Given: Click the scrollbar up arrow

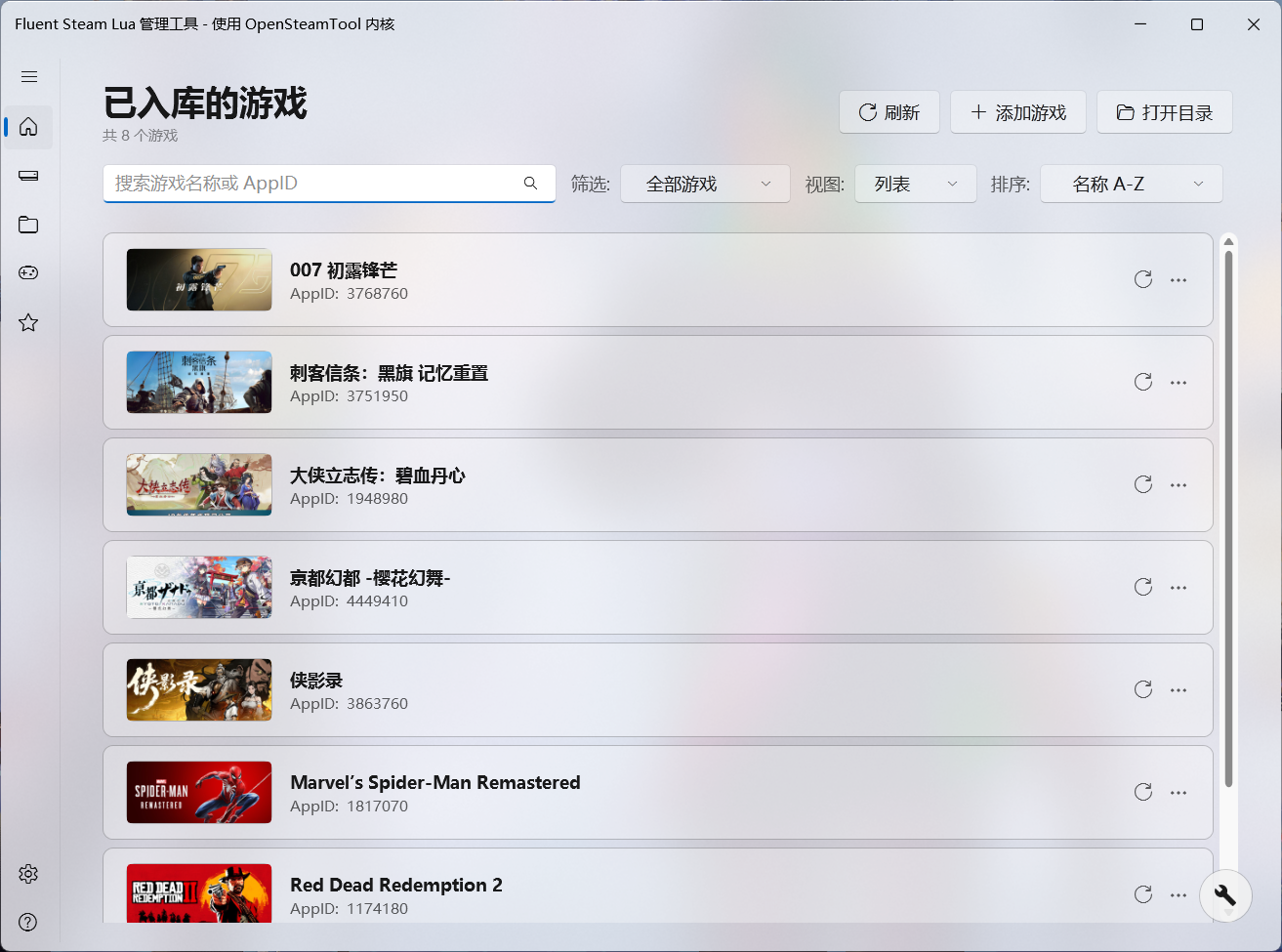Looking at the screenshot, I should (x=1229, y=241).
